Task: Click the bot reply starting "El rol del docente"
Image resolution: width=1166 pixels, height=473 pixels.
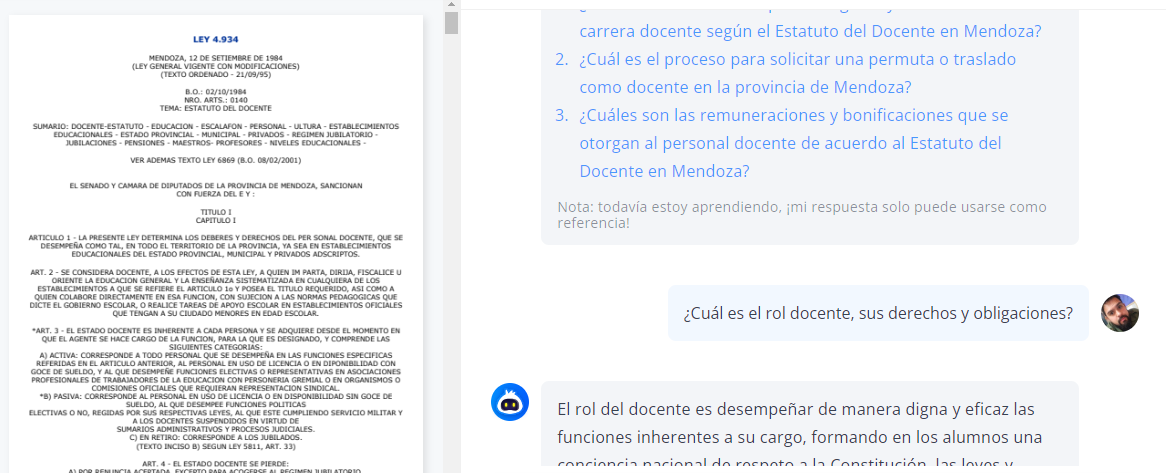Action: (810, 425)
